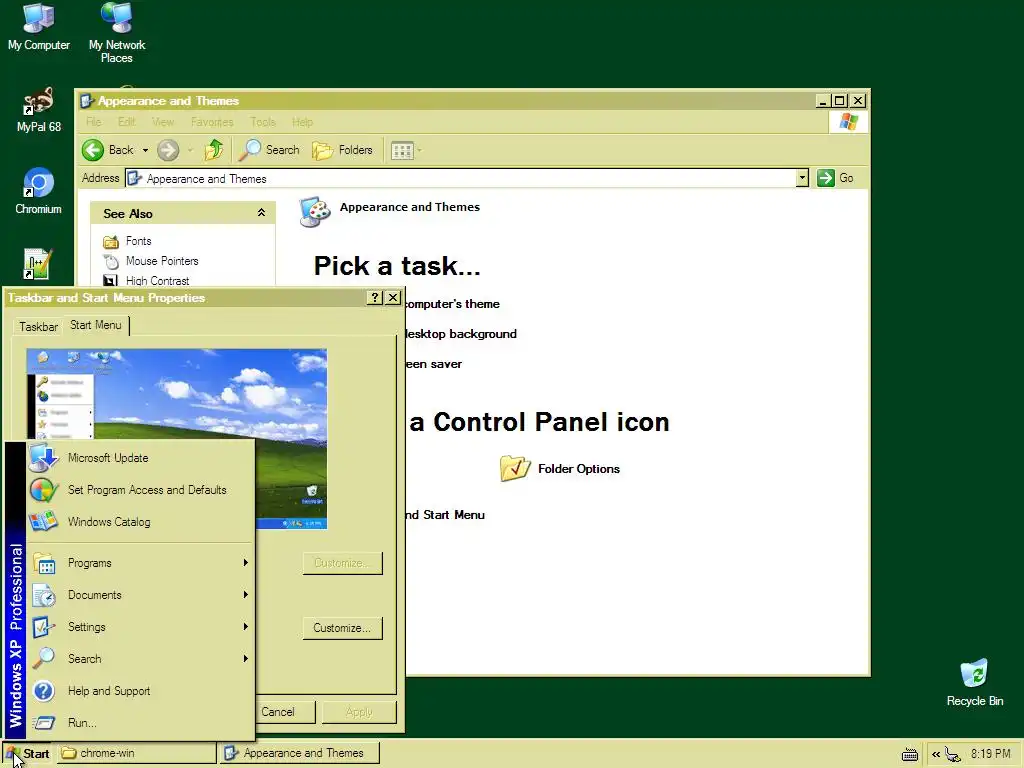Screen dimensions: 1024x768
Task: Open the Edit menu in Explorer
Action: (127, 122)
